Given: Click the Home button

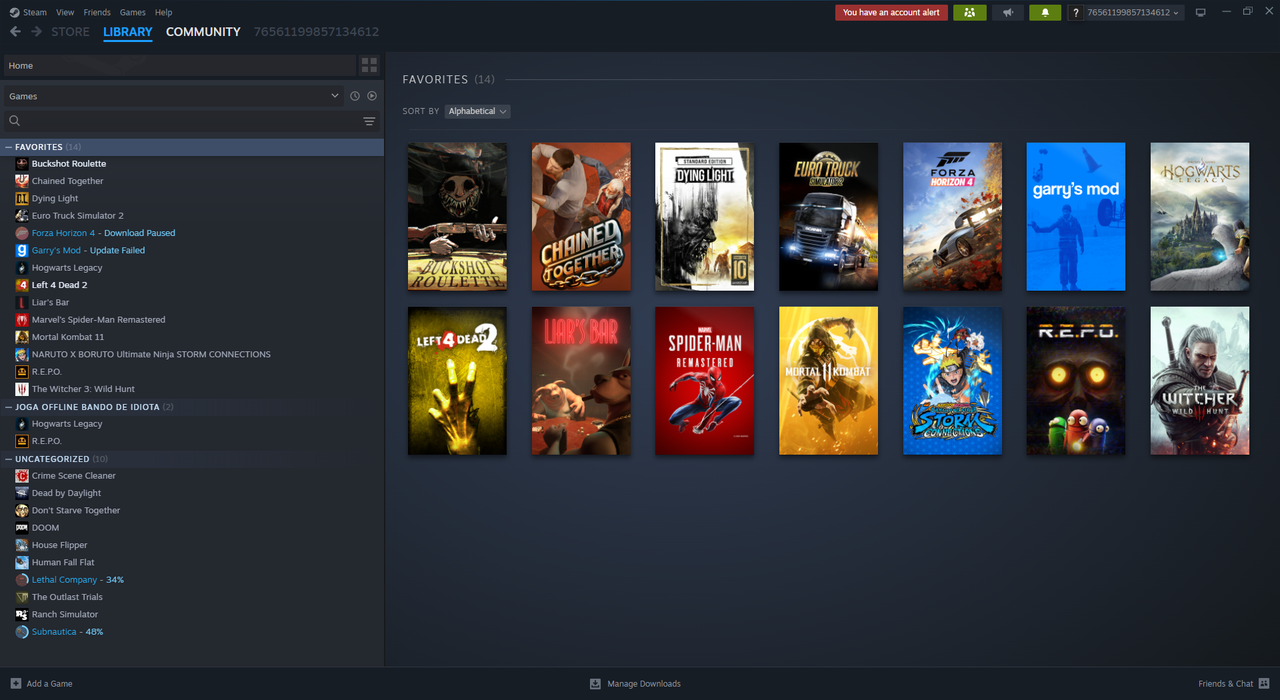Looking at the screenshot, I should click(x=179, y=65).
